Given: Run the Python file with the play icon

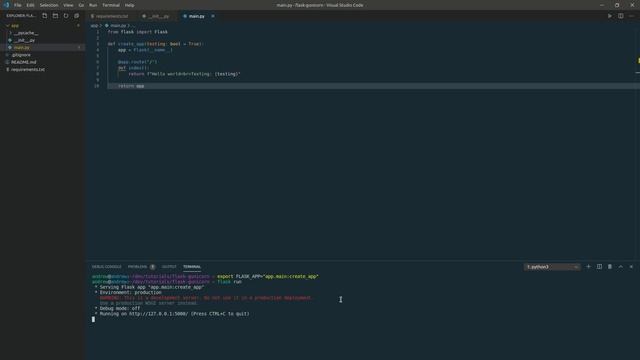Looking at the screenshot, I should click(610, 16).
